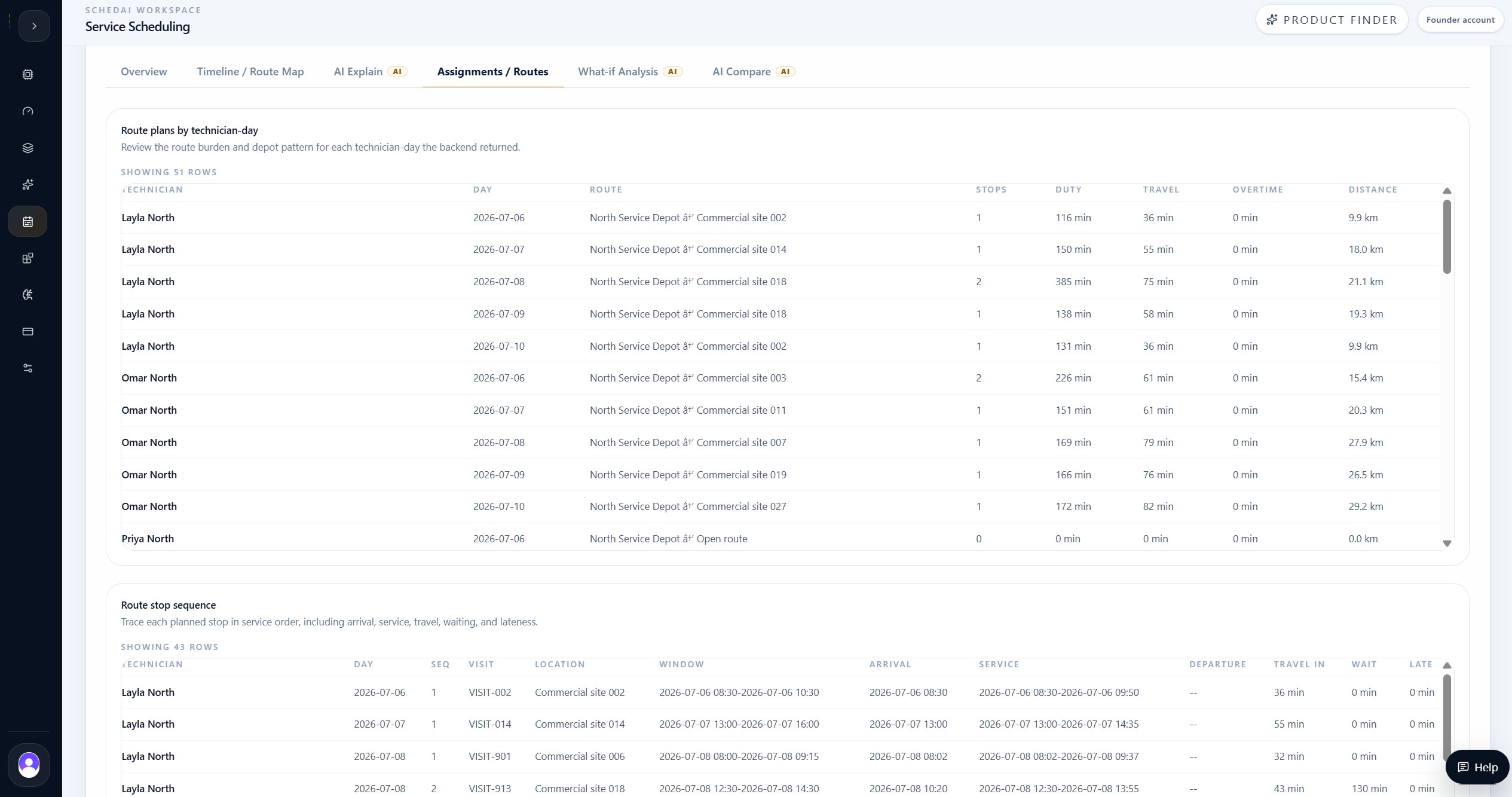
Task: Click the STOPS column header
Action: [x=991, y=190]
